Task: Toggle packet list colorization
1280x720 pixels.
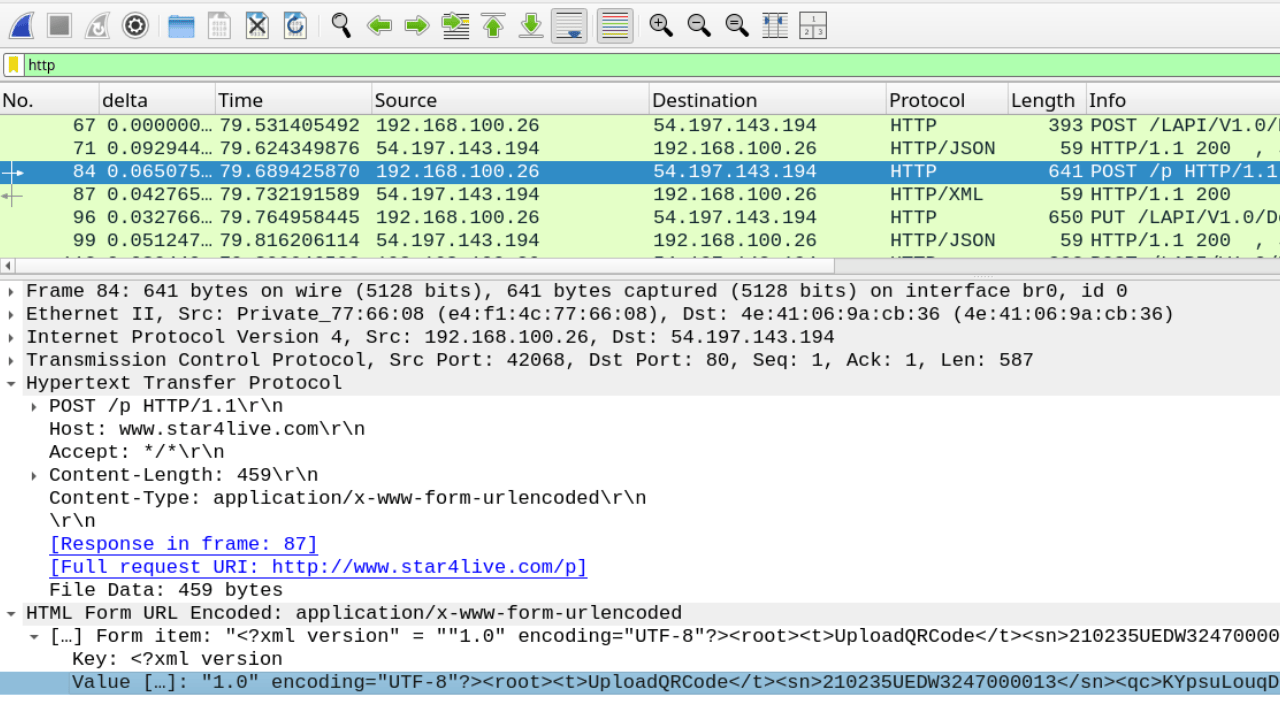Action: point(615,26)
